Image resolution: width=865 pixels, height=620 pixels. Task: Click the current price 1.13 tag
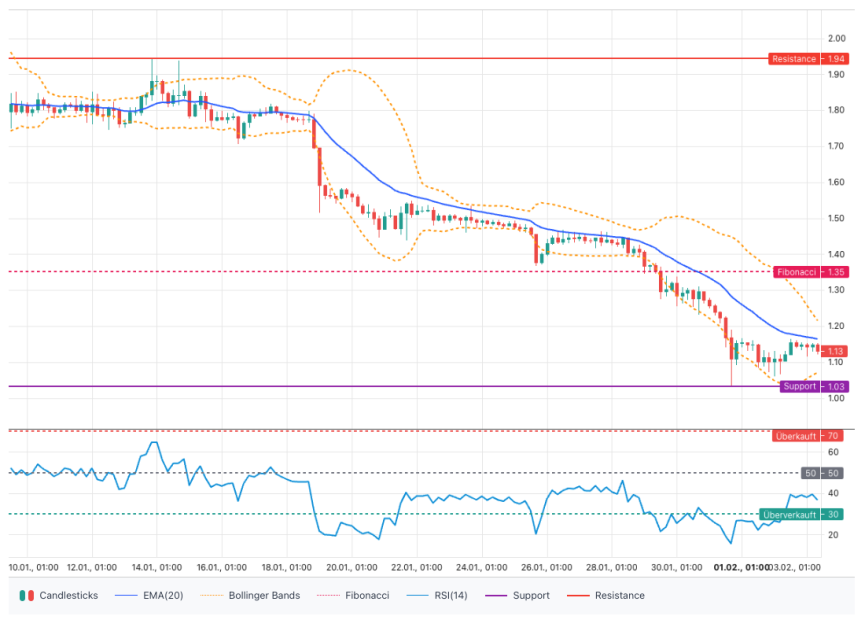[x=835, y=350]
